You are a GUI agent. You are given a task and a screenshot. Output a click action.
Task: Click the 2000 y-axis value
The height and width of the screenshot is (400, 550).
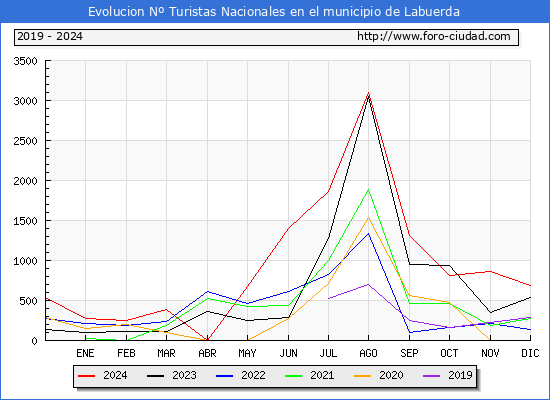pos(25,181)
